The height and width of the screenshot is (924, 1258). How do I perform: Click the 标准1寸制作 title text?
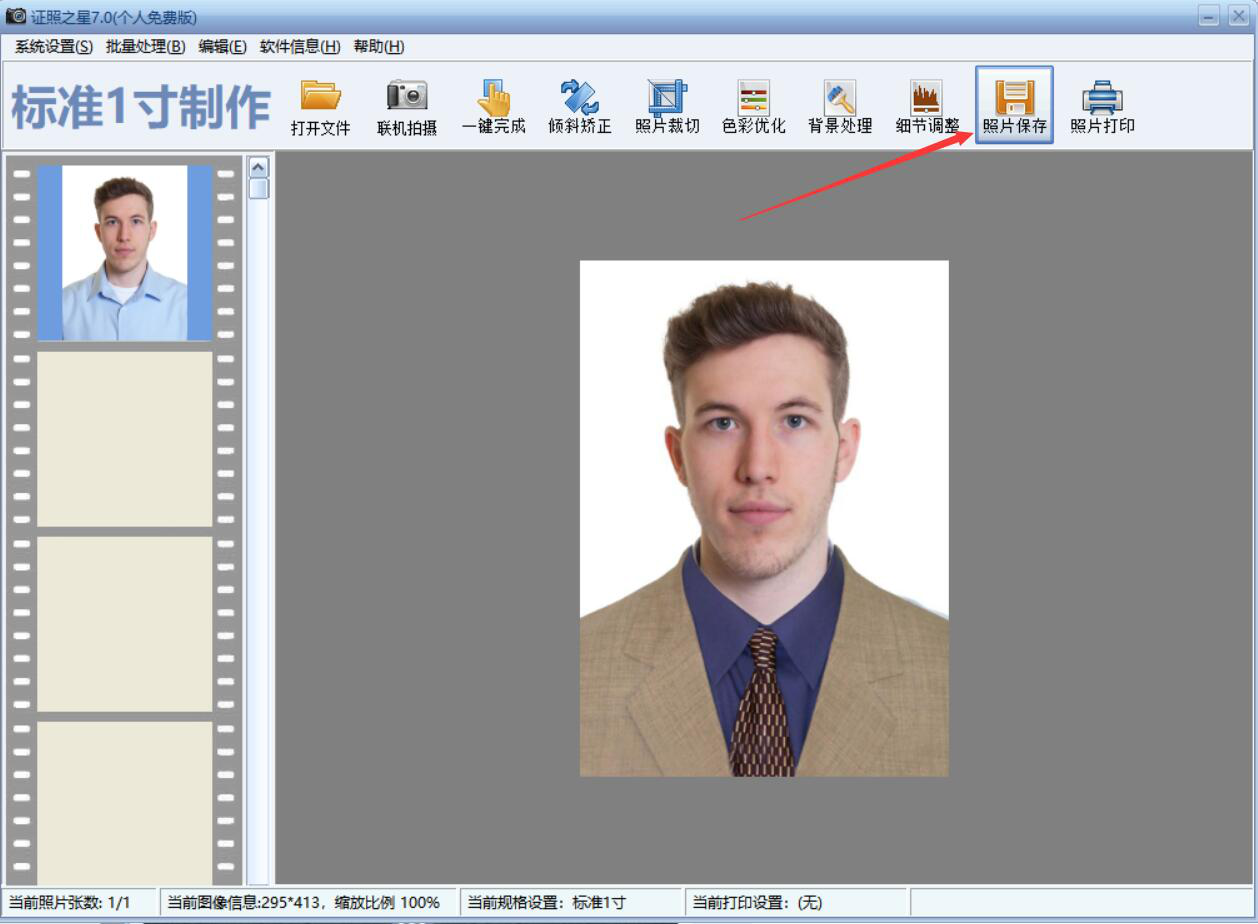point(141,107)
